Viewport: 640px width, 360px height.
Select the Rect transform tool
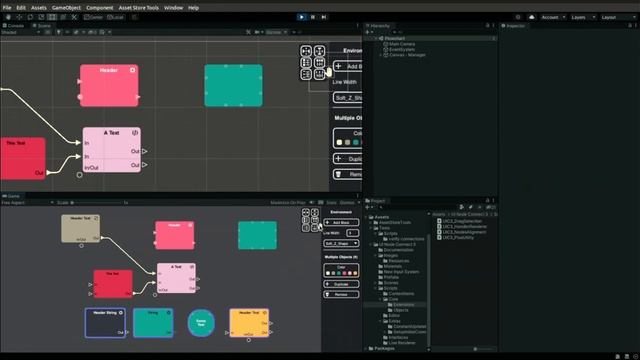coord(52,17)
